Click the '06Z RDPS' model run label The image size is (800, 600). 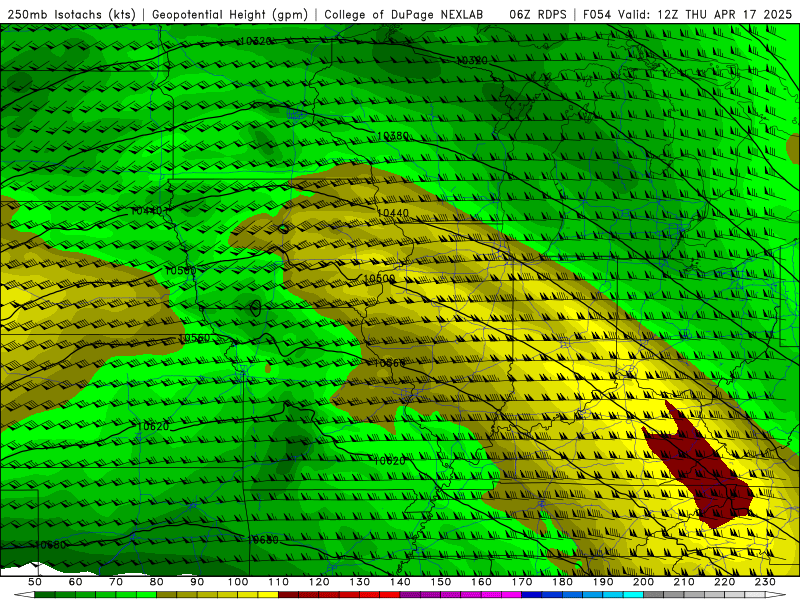(538, 14)
